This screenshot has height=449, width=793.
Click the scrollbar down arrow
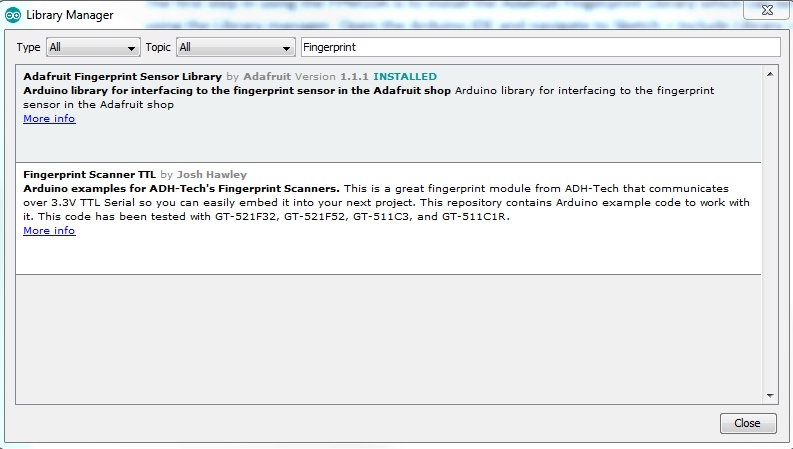(770, 395)
